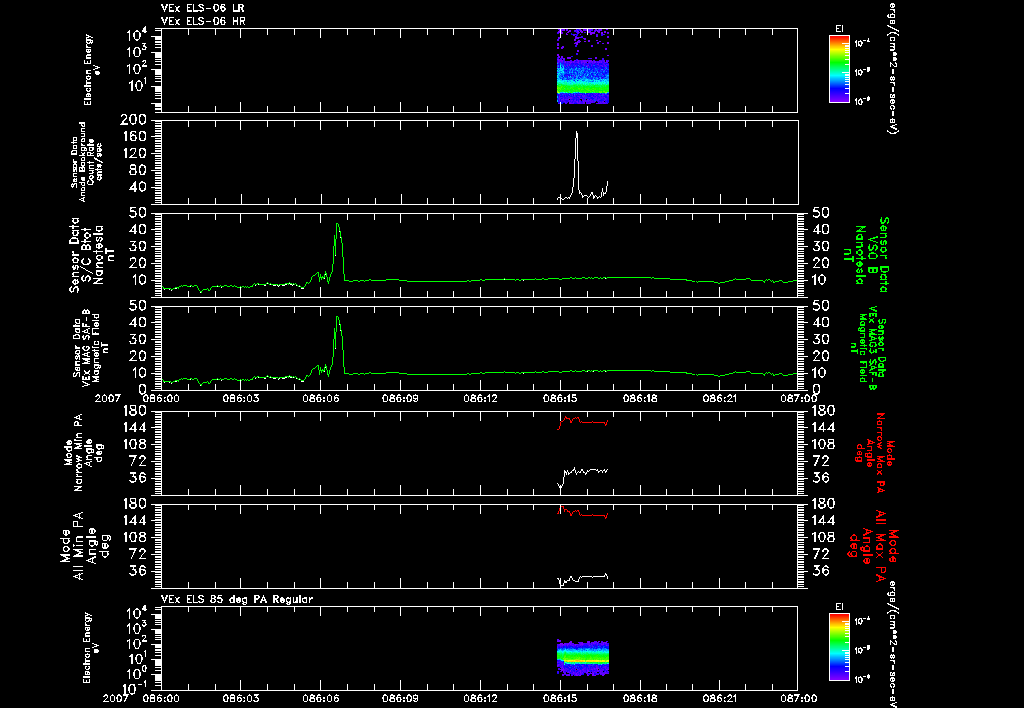The image size is (1024, 708).
Task: Click the bottom EI color scale bar
Action: [x=839, y=647]
